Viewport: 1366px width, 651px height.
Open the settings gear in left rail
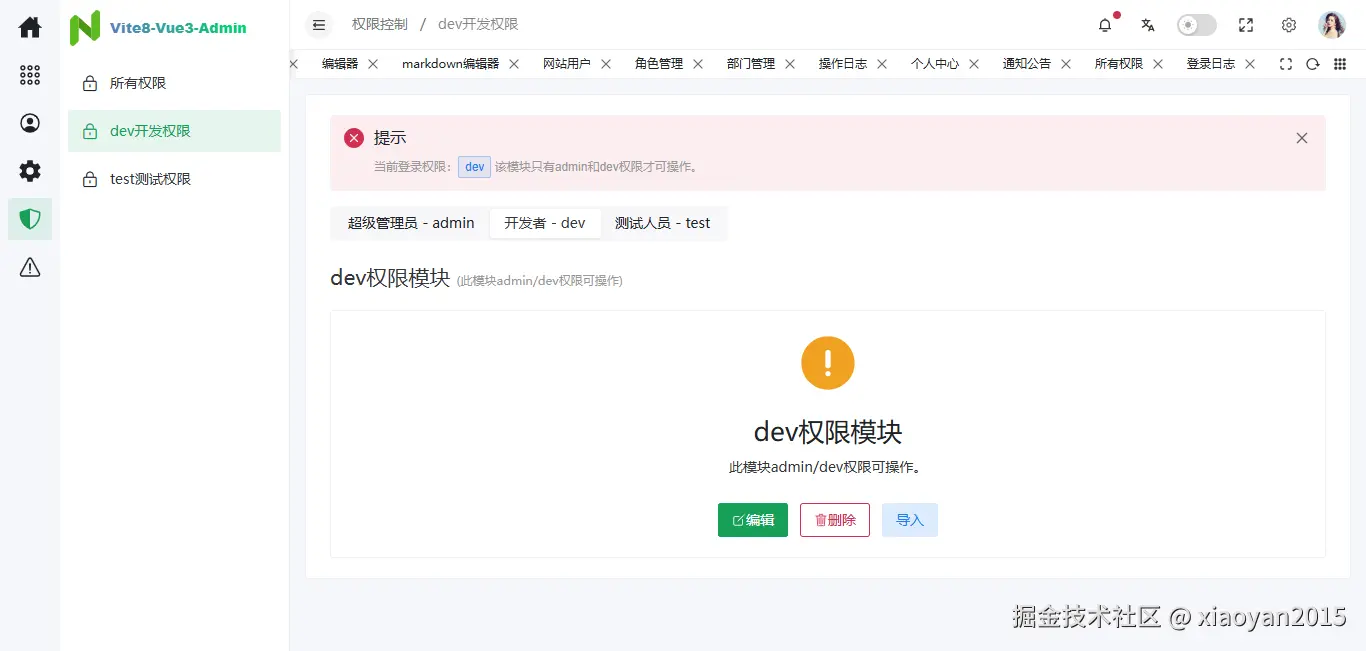(30, 171)
